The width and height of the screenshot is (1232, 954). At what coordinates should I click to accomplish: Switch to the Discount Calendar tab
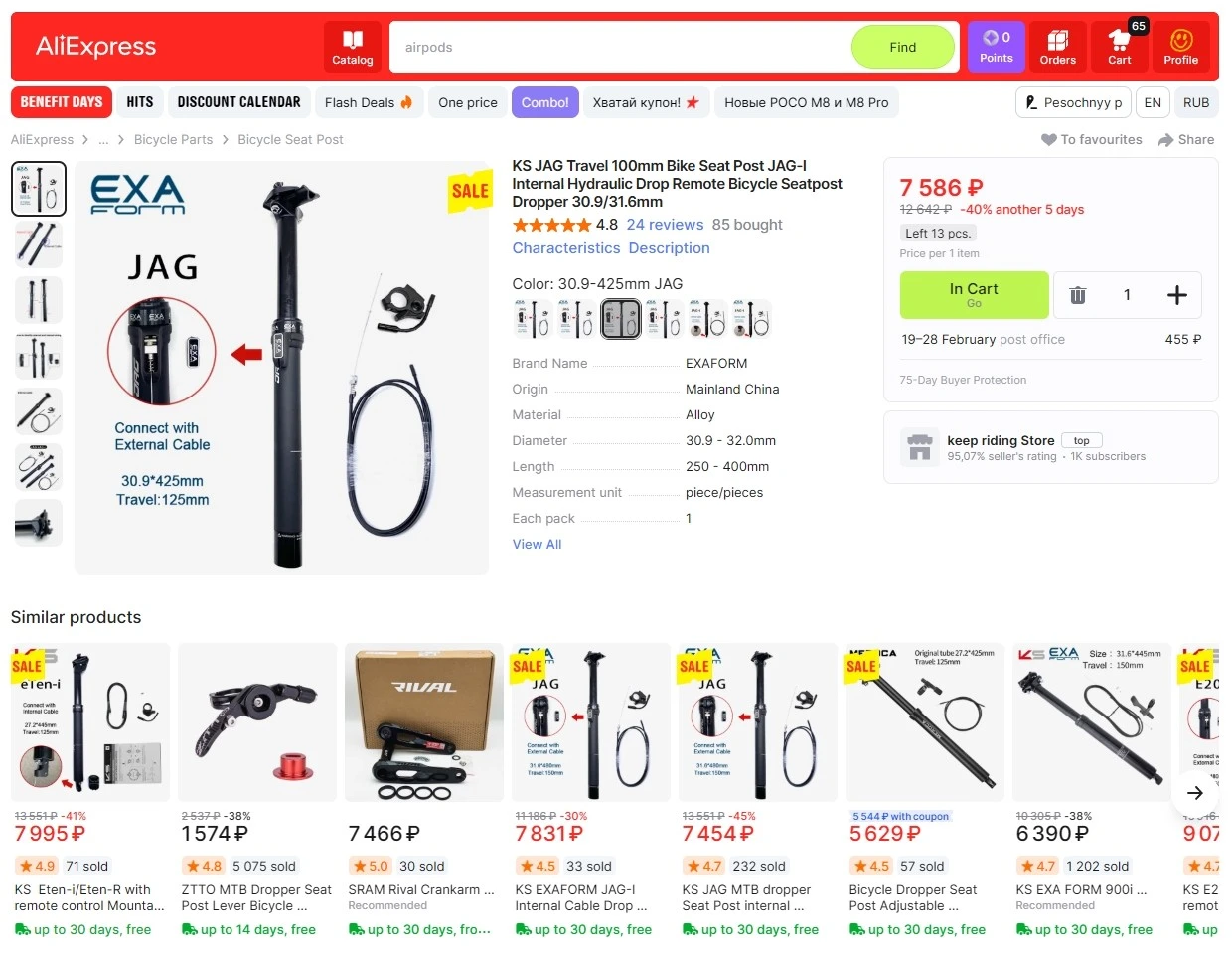coord(238,102)
